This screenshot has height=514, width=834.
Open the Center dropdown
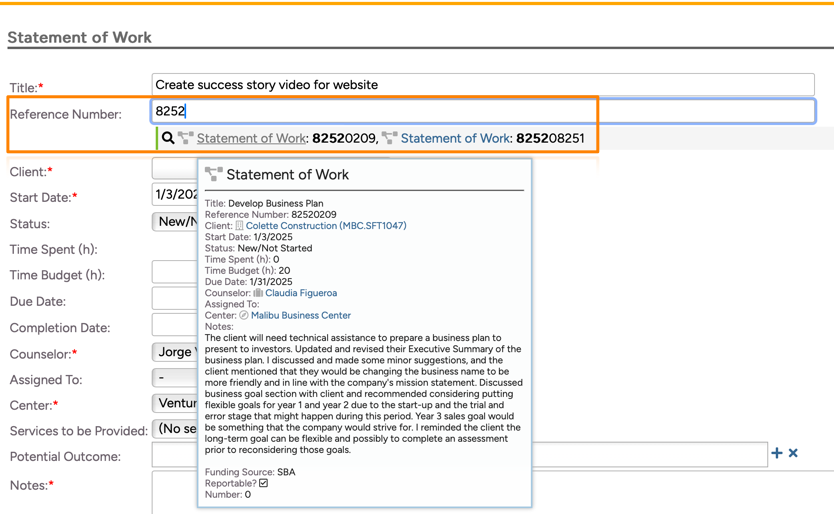pyautogui.click(x=175, y=404)
